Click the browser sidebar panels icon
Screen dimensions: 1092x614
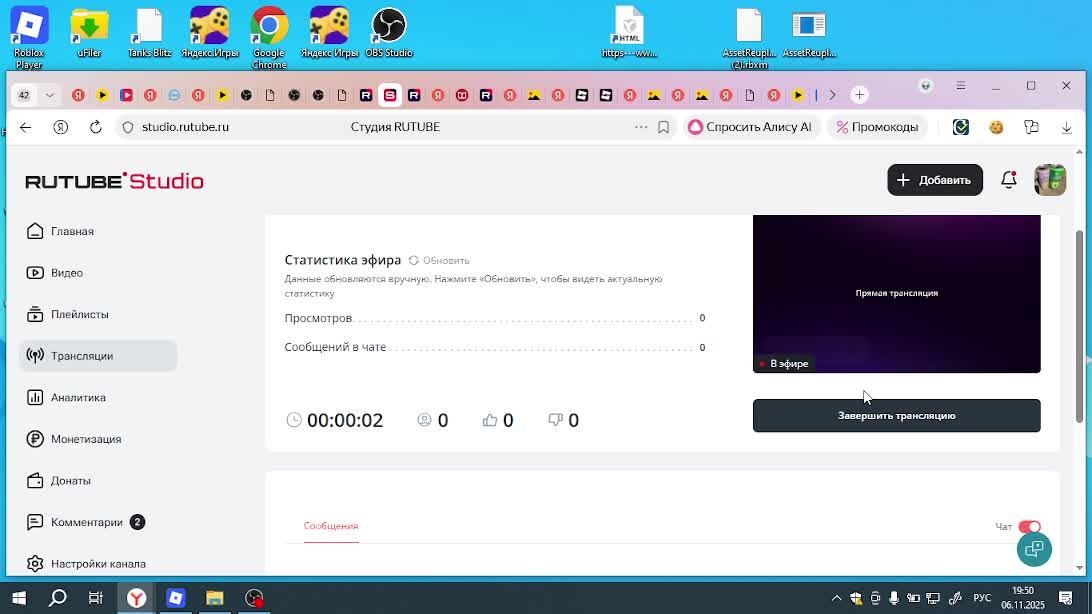point(1031,127)
